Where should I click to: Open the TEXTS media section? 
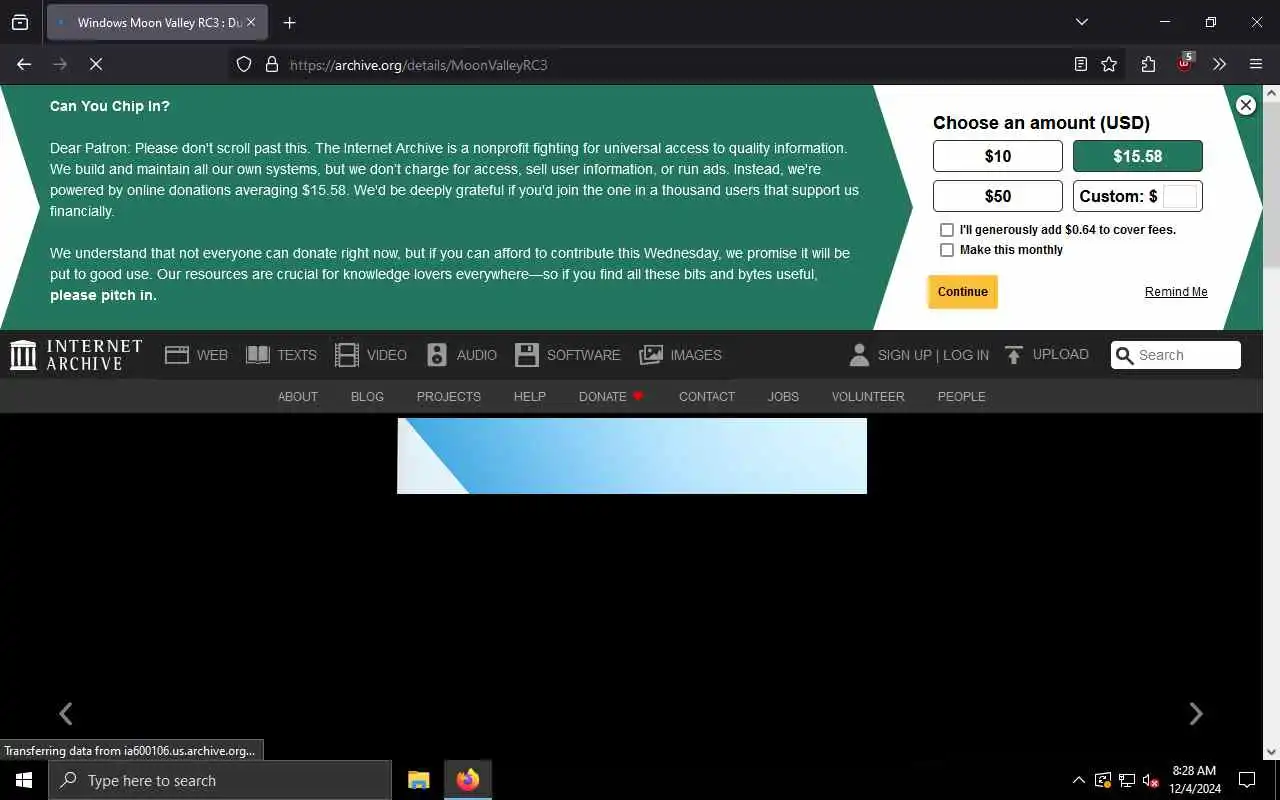pos(281,355)
